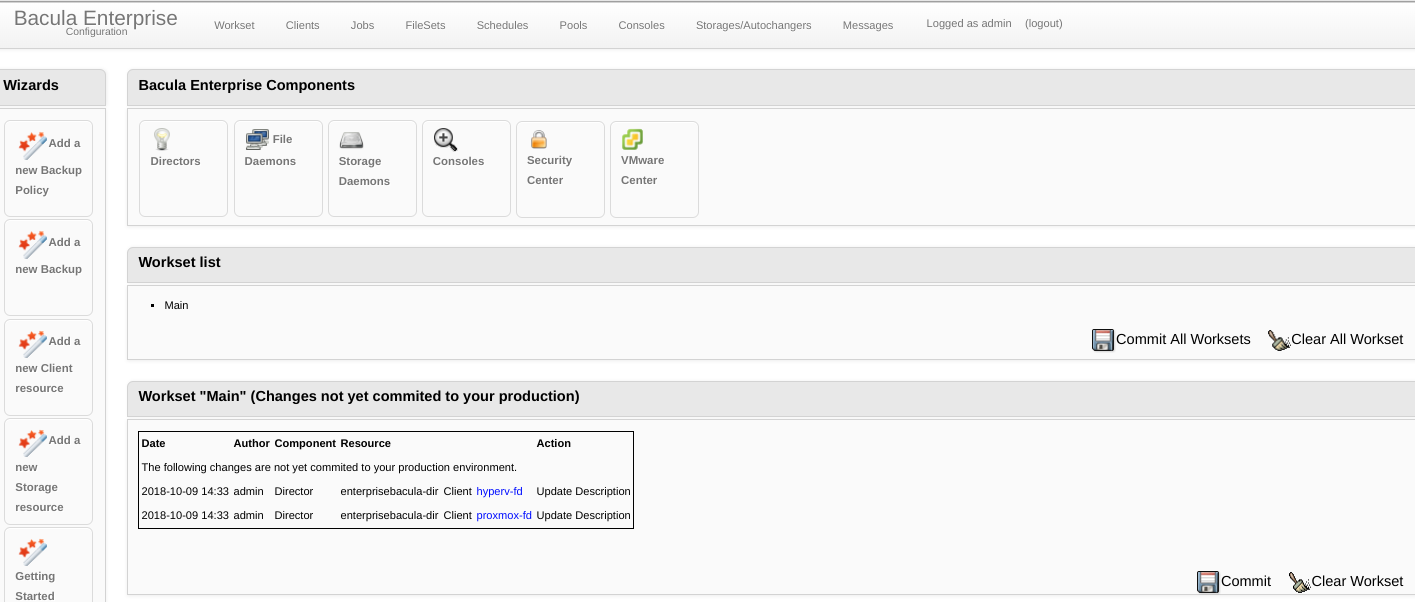Open the Storage Daemons drive icon
The height and width of the screenshot is (602, 1415).
(x=351, y=140)
